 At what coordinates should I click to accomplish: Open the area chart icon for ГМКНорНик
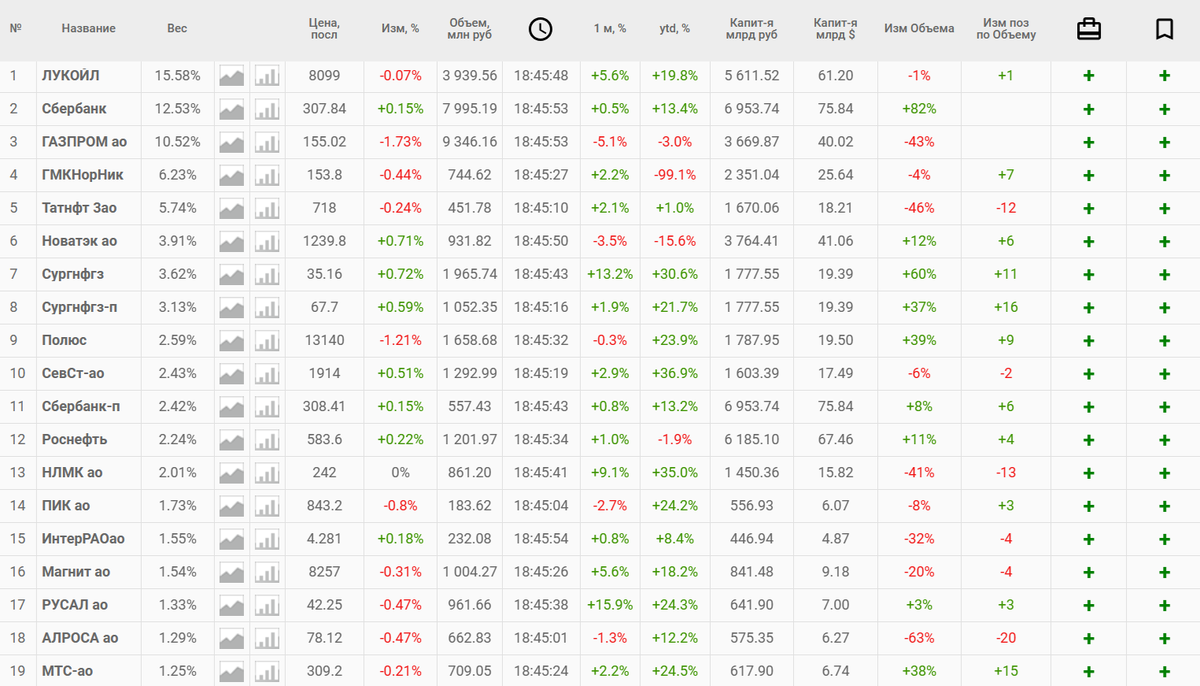pos(232,175)
